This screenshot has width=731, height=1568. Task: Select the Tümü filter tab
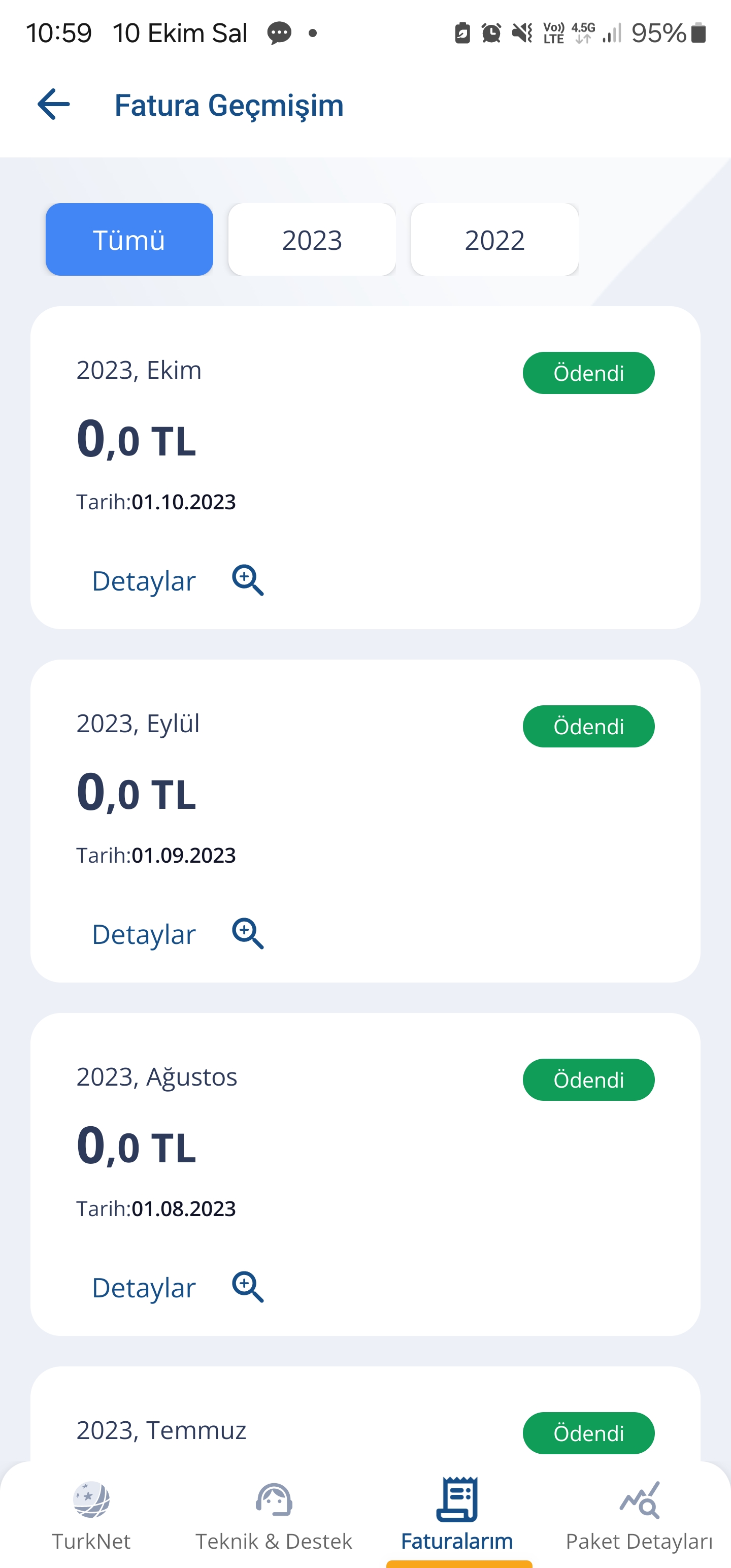pos(129,239)
